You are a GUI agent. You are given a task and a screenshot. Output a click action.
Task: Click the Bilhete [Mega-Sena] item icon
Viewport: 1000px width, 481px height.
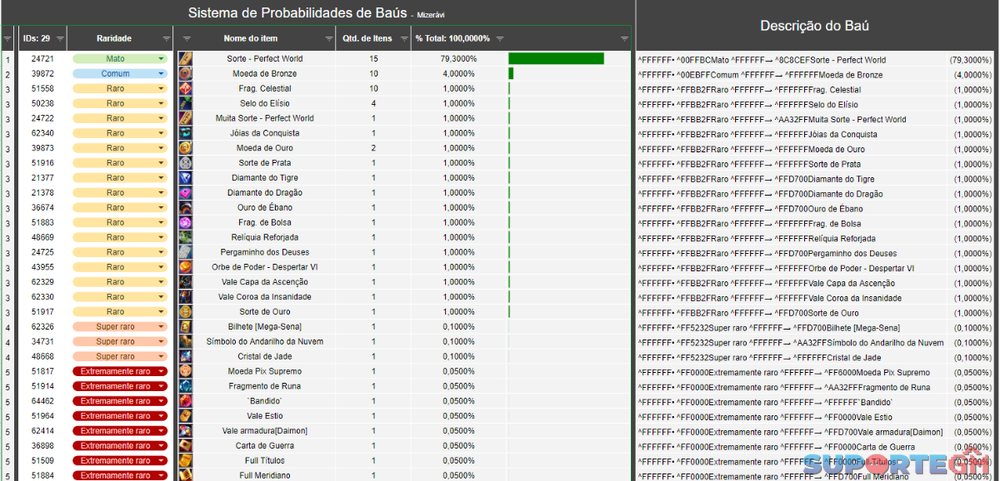(185, 326)
